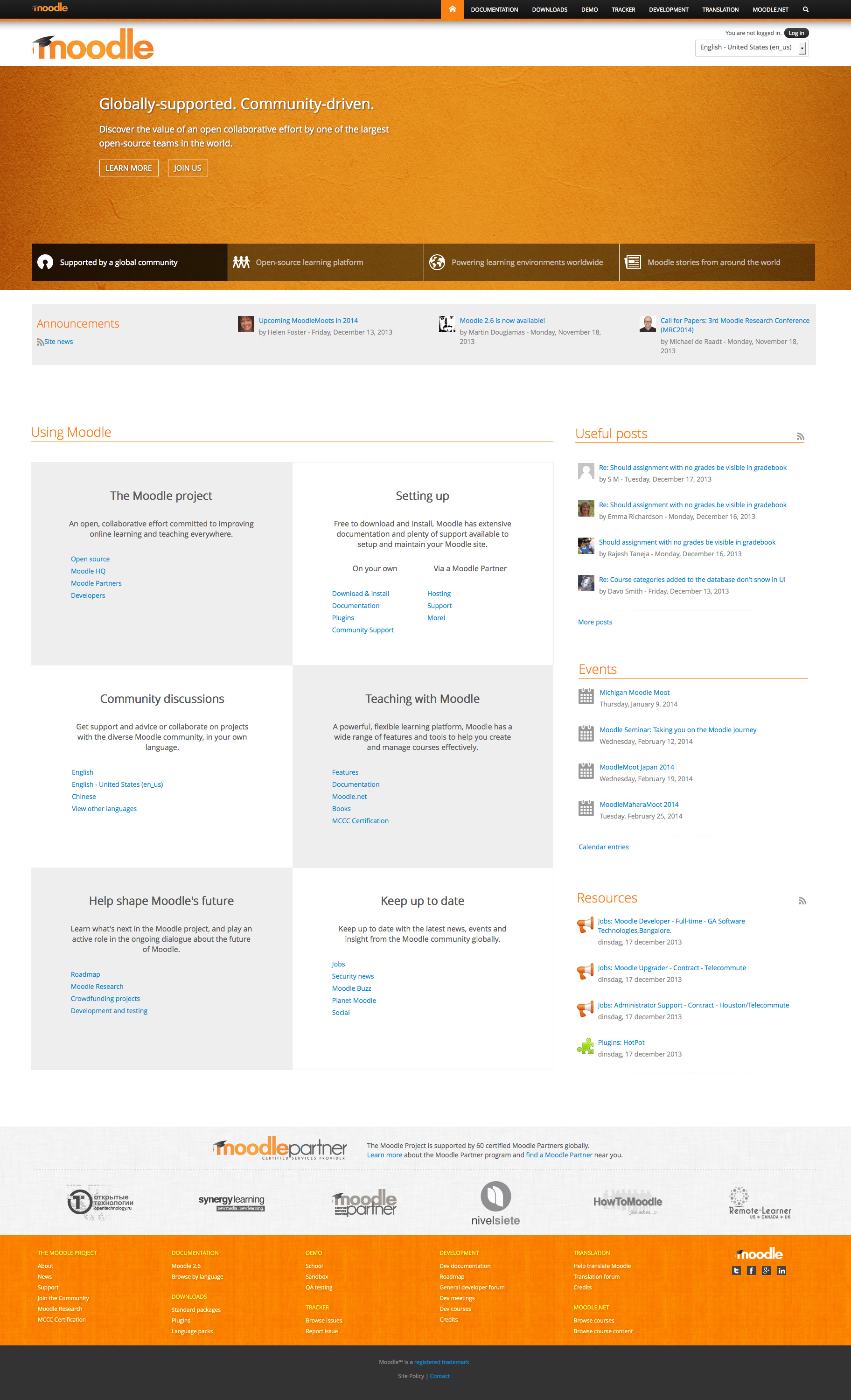Open Planet Moodle link
This screenshot has height=1400, width=851.
tap(354, 1001)
